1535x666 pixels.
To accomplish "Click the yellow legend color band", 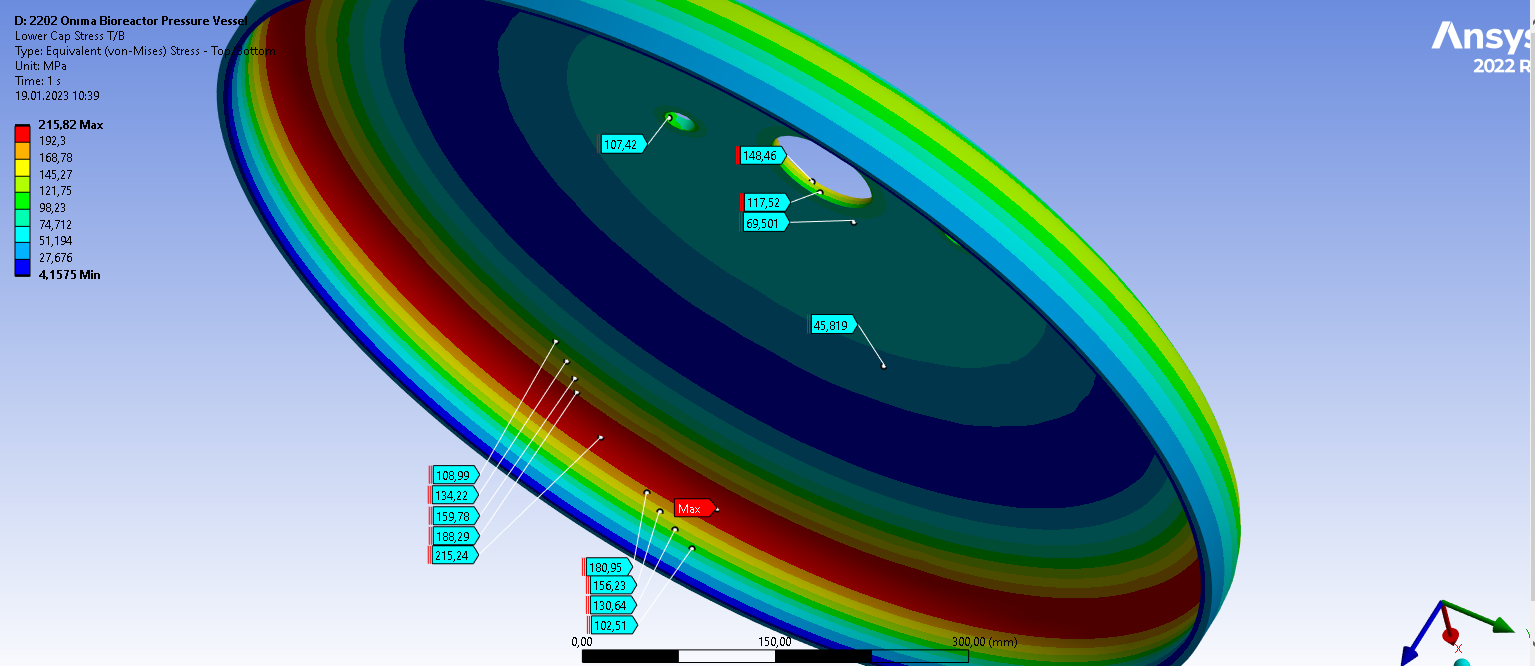I will (21, 167).
